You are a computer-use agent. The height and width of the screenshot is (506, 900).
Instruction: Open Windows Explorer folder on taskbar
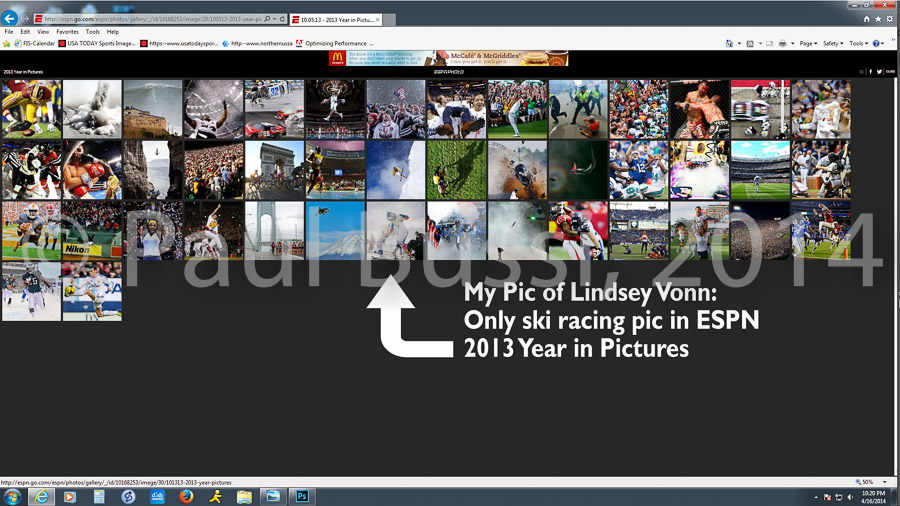[x=244, y=496]
